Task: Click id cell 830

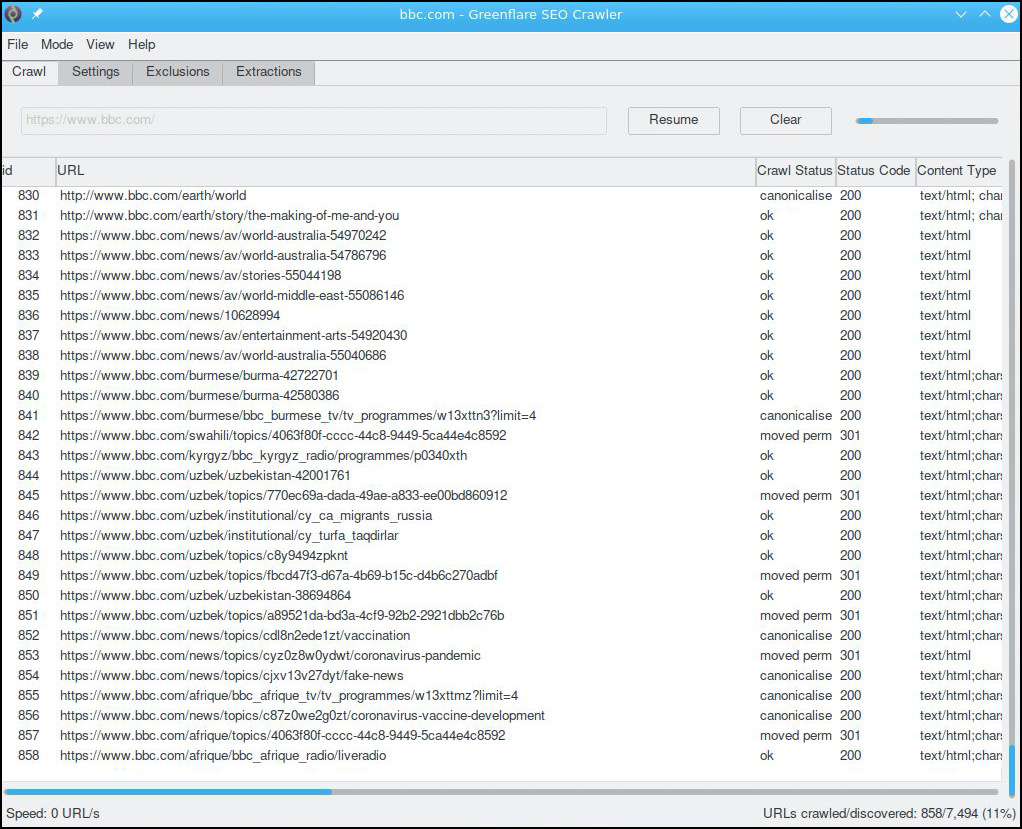Action: tap(29, 196)
